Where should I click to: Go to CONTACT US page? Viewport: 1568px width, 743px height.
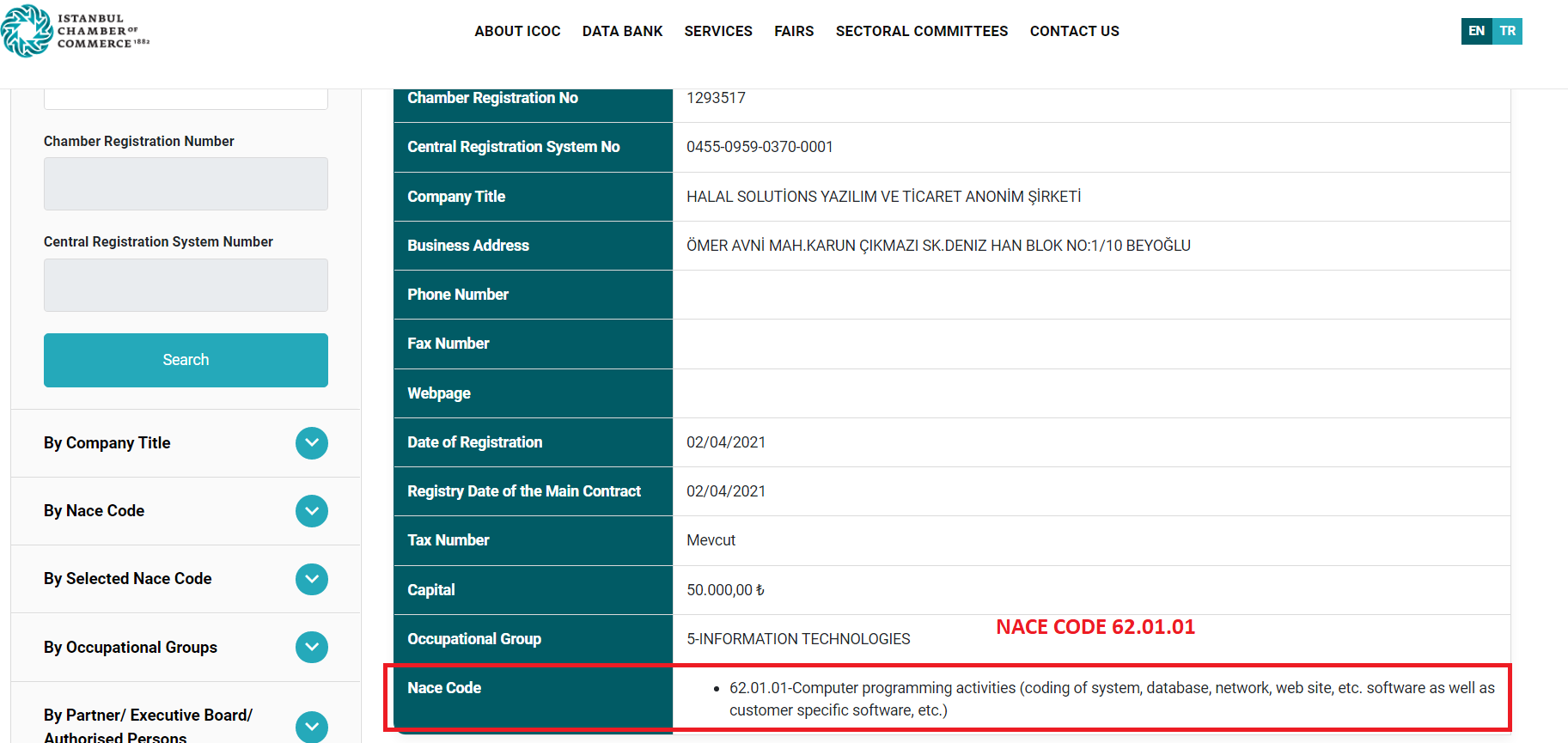click(1075, 31)
